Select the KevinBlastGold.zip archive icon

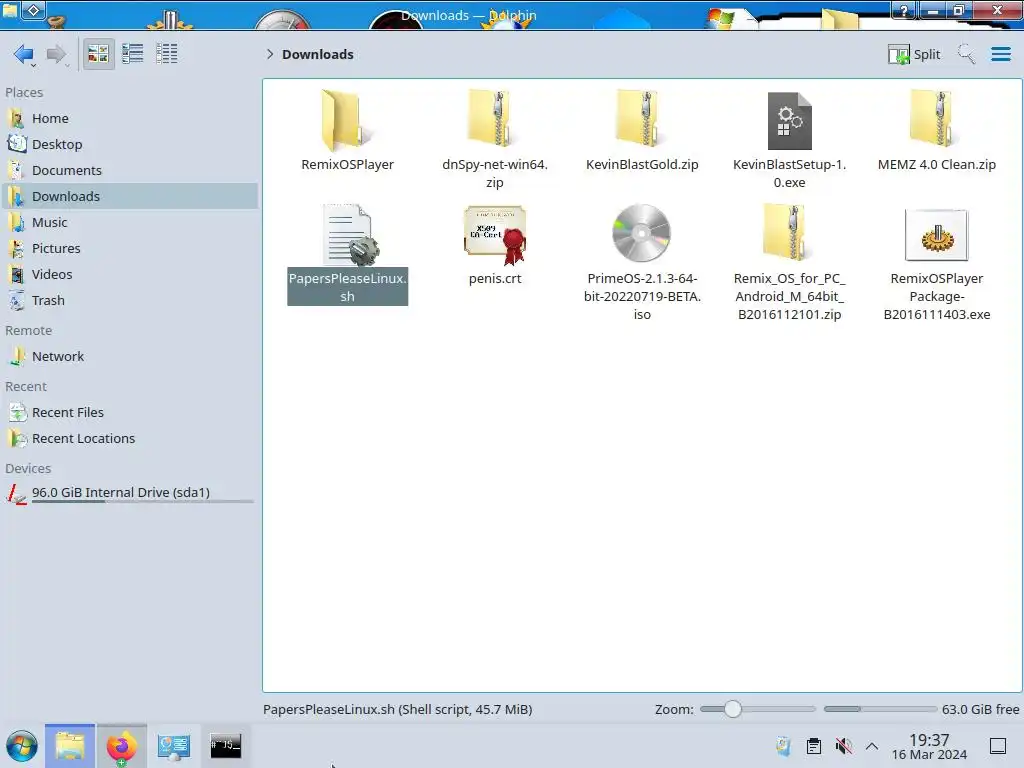(641, 119)
